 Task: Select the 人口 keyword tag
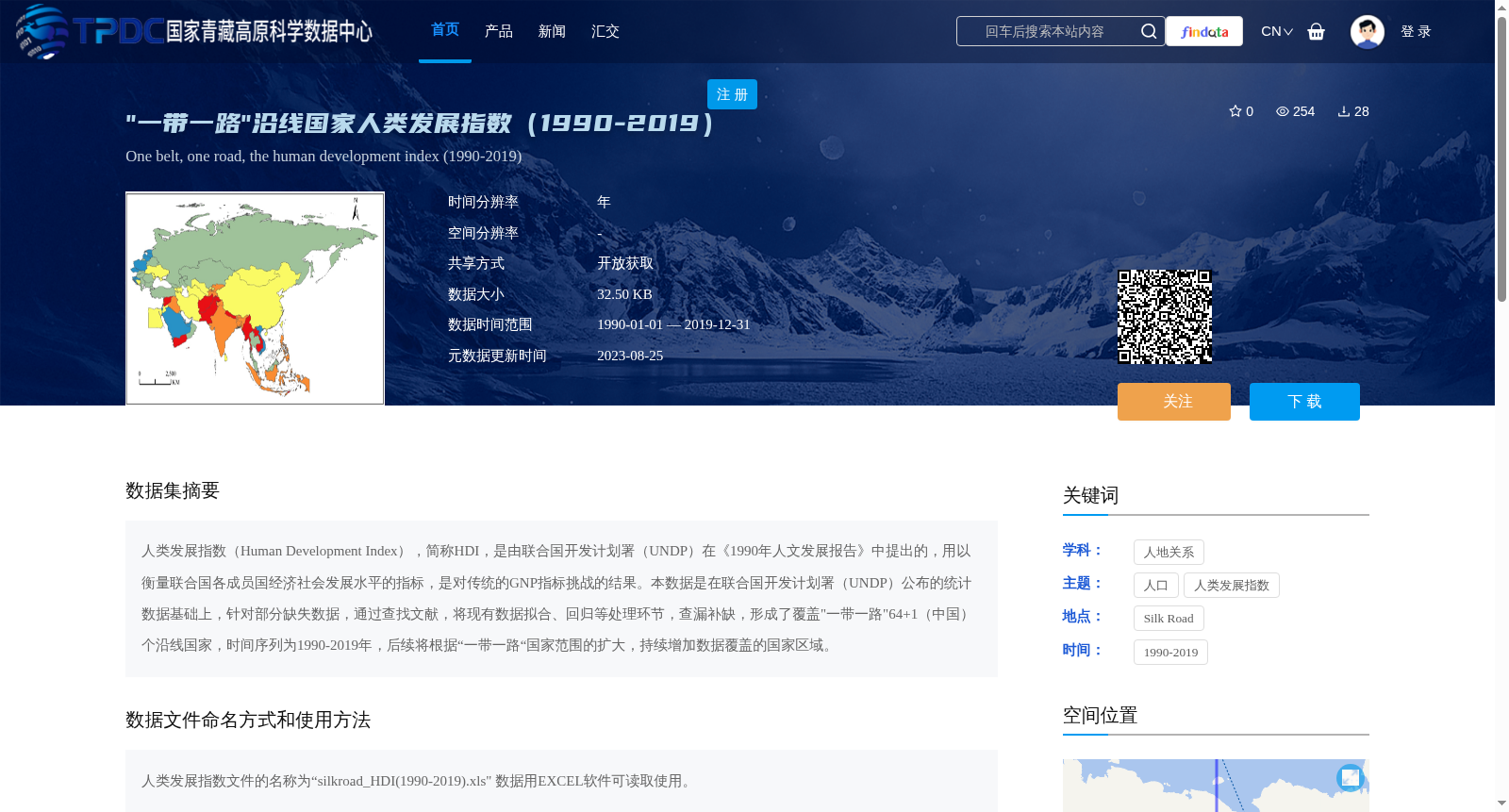(x=1156, y=585)
